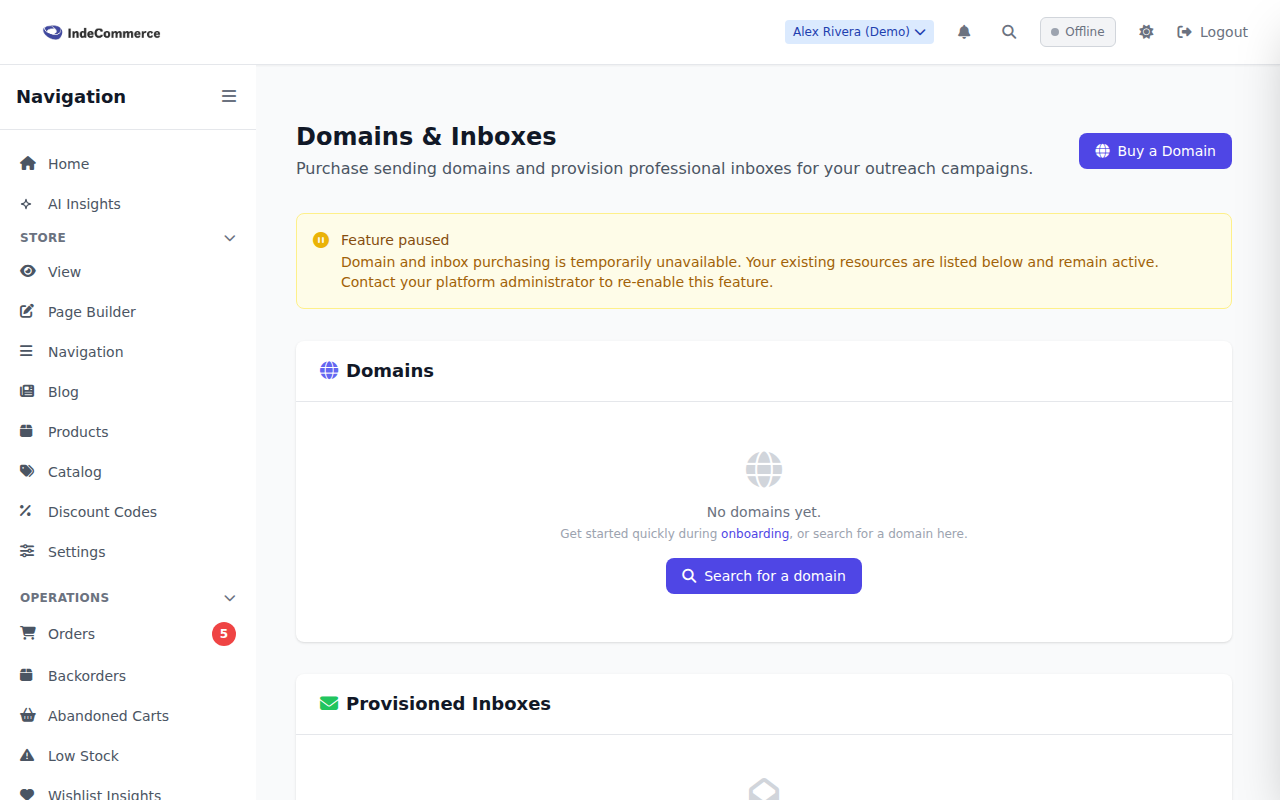Click the IndeCommerce logo
This screenshot has height=800, width=1280.
102,32
